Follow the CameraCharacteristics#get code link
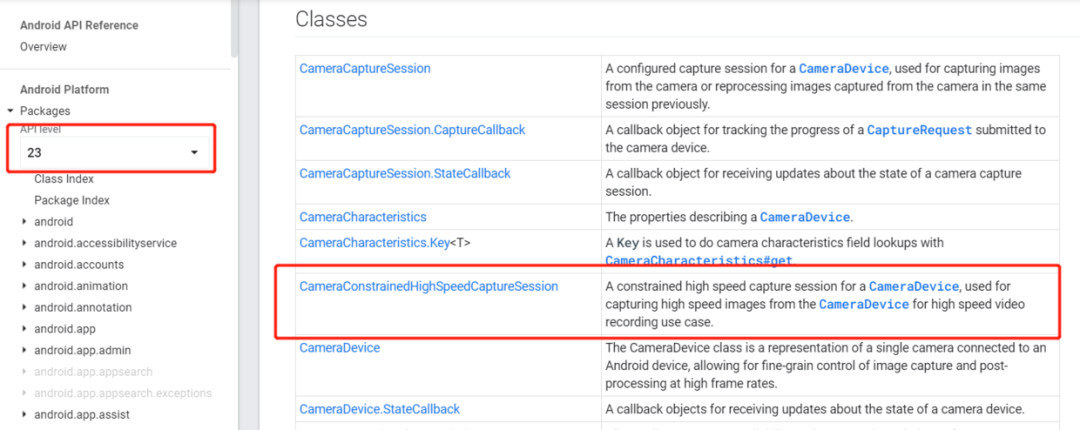 pos(699,260)
